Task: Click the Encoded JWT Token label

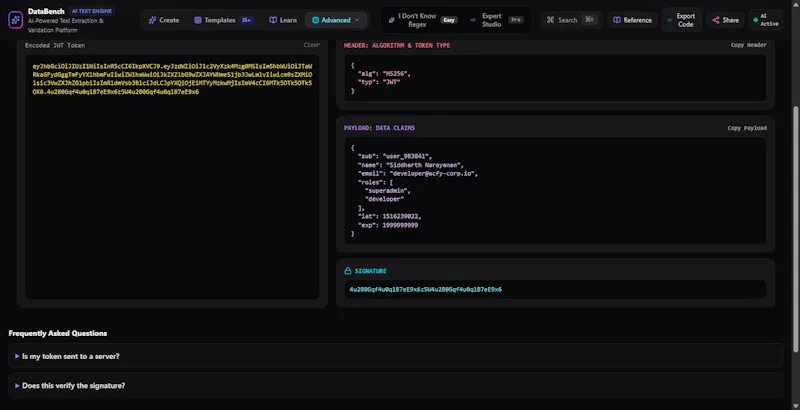Action: pyautogui.click(x=55, y=45)
